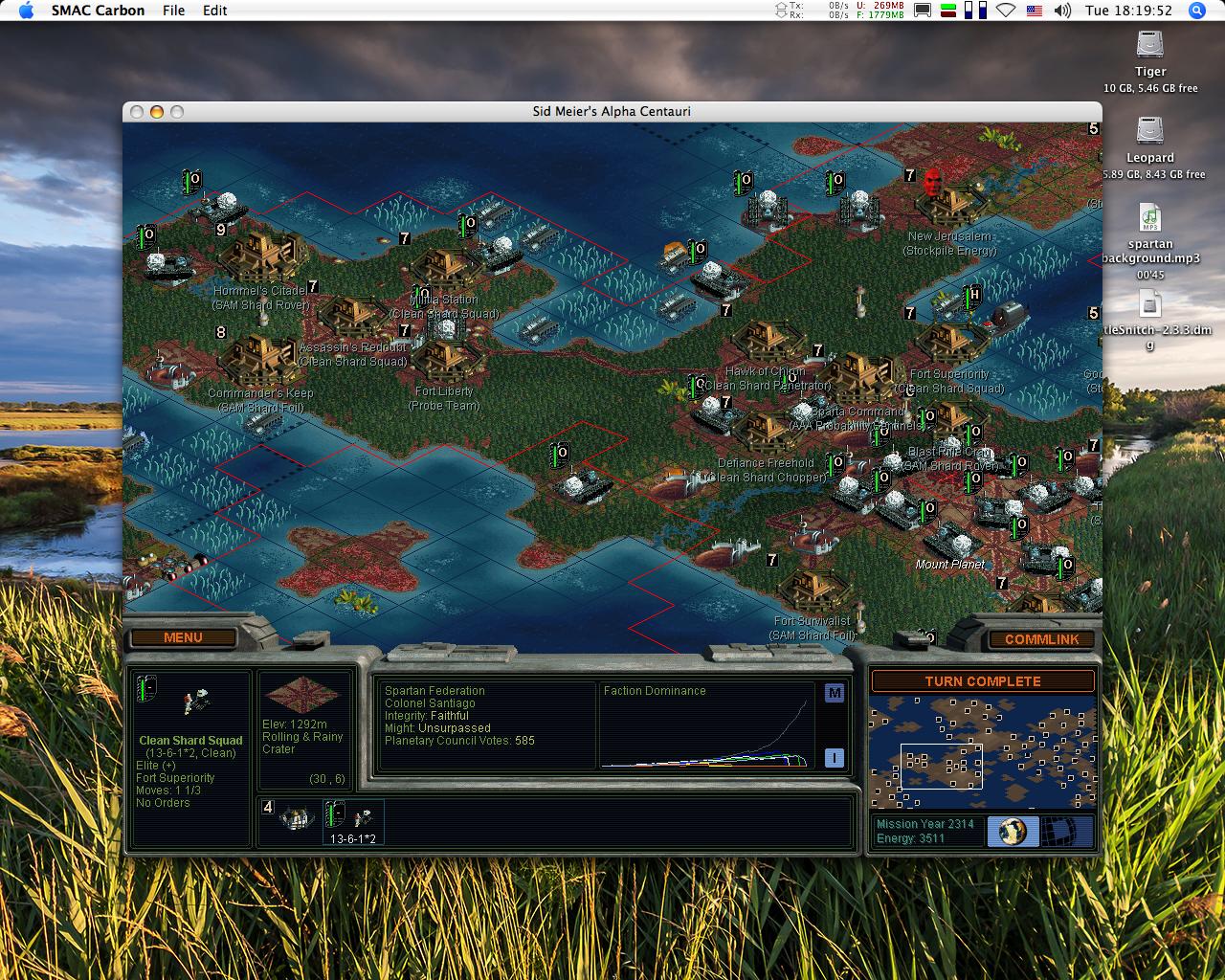Open the spartan background.mp3 file
This screenshot has width=1225, height=980.
click(x=1149, y=218)
